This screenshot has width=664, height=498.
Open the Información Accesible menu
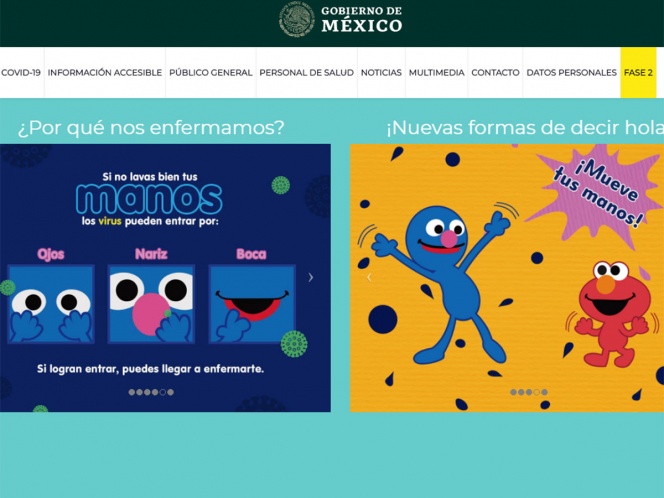pyautogui.click(x=105, y=72)
